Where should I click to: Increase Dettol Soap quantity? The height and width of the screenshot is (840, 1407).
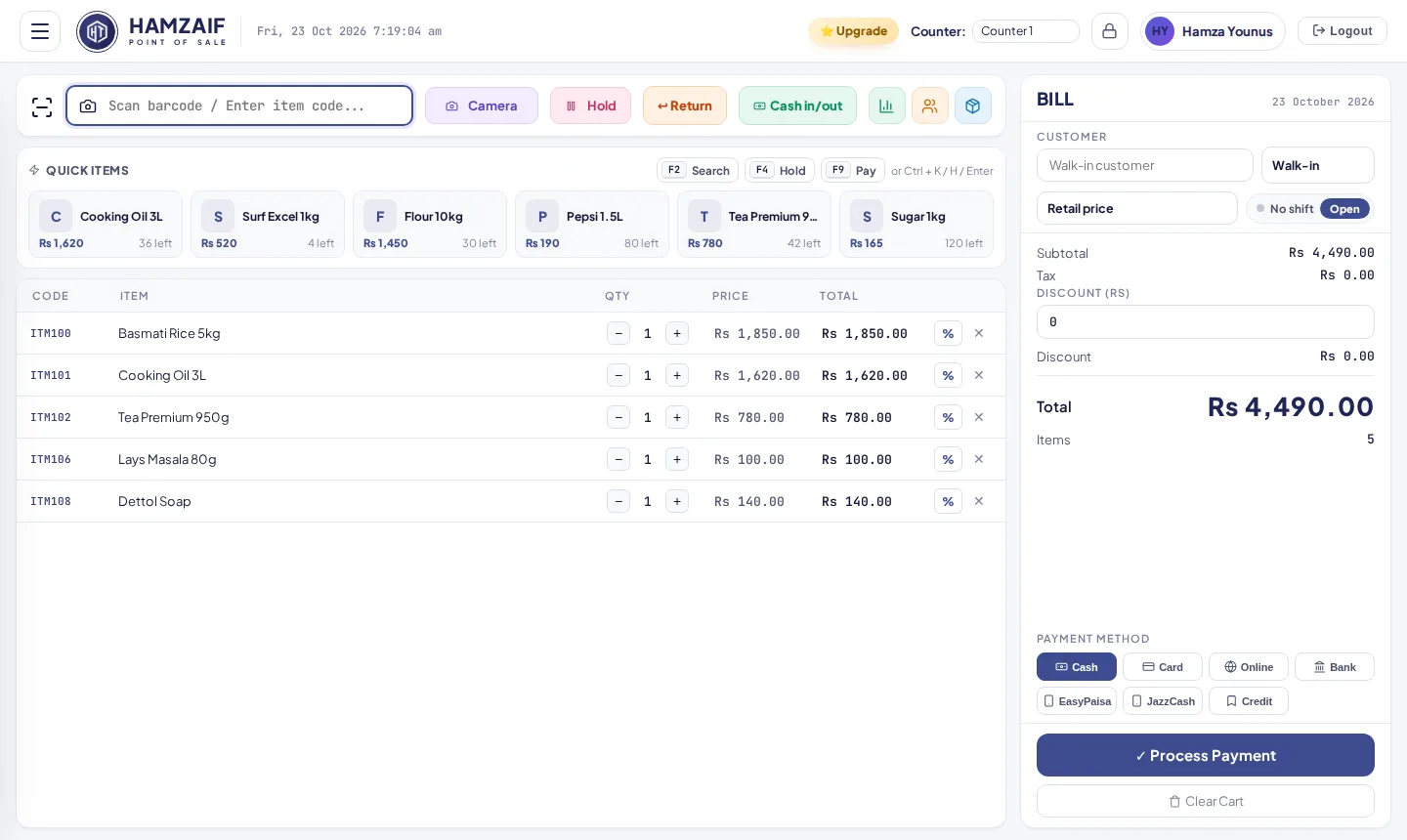[x=677, y=501]
